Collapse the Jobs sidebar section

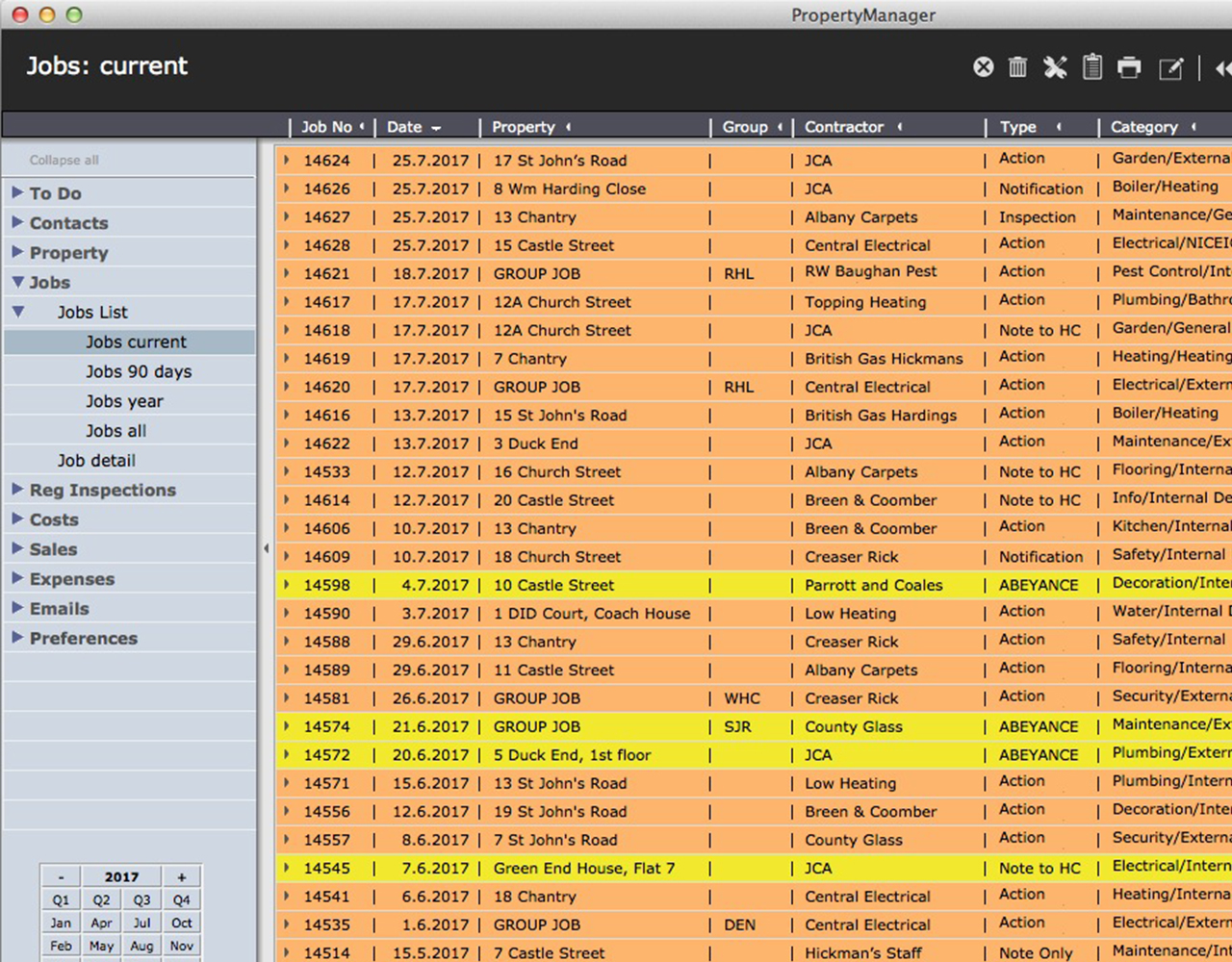coord(17,282)
